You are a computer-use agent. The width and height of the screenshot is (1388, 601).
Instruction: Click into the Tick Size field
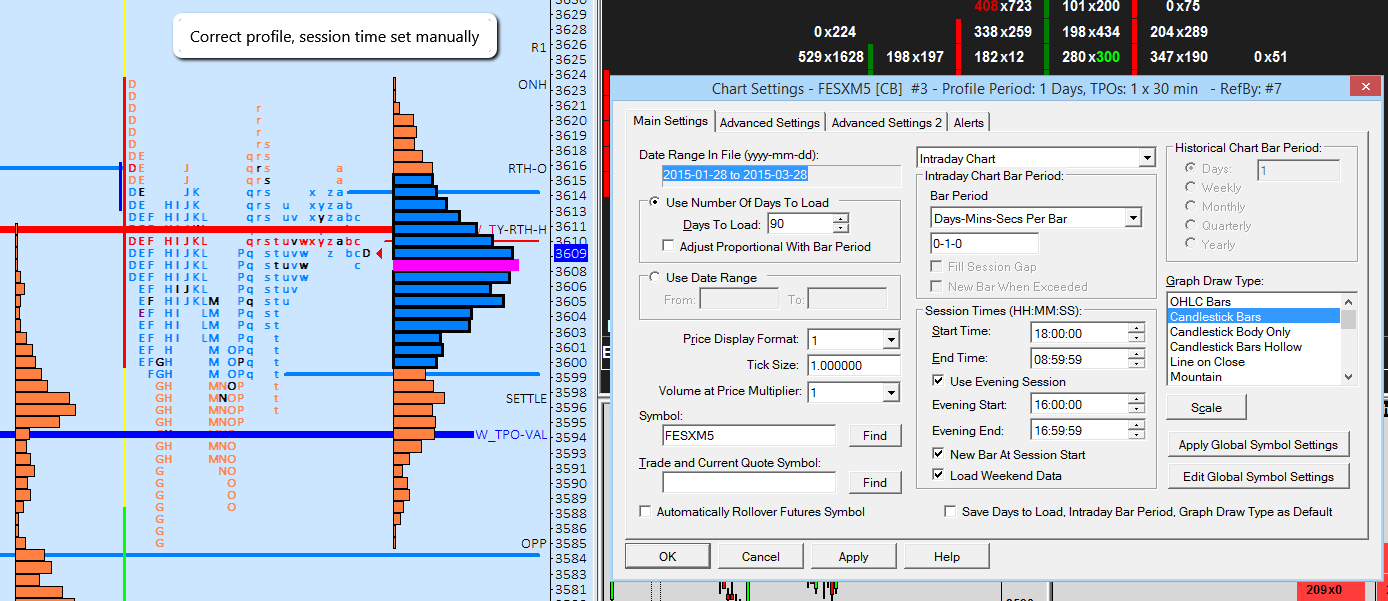[853, 366]
